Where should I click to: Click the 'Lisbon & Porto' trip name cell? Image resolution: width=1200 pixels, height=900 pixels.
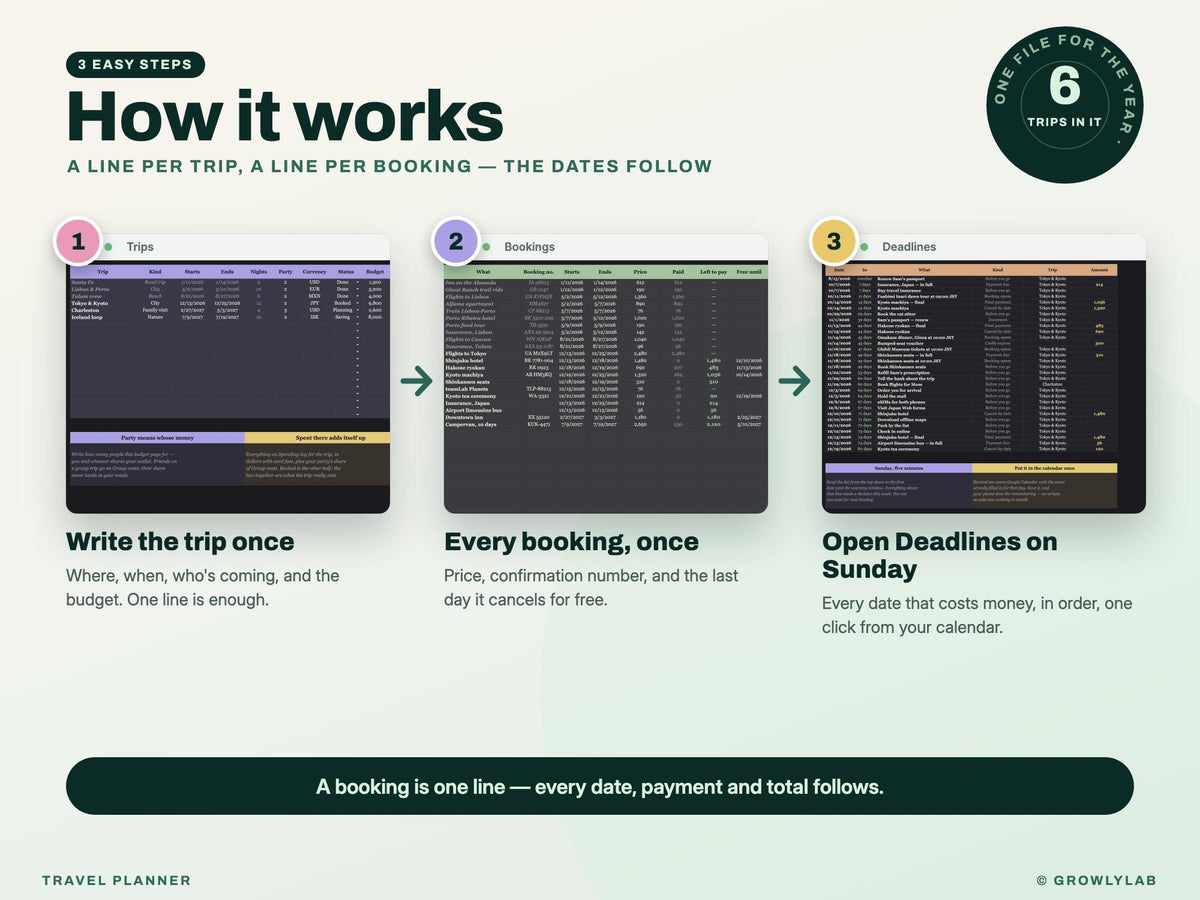click(x=89, y=289)
